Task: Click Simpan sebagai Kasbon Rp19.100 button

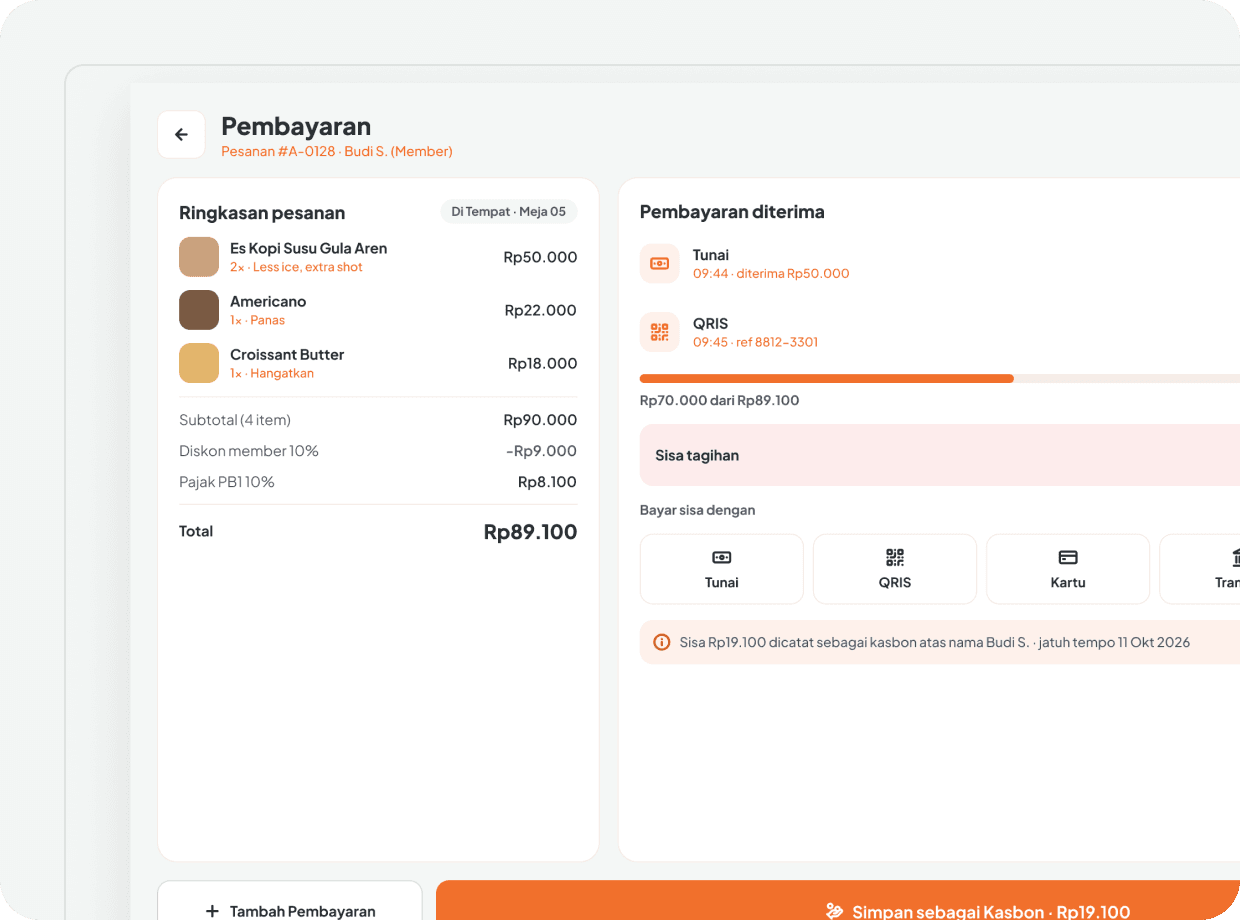Action: coord(838,901)
